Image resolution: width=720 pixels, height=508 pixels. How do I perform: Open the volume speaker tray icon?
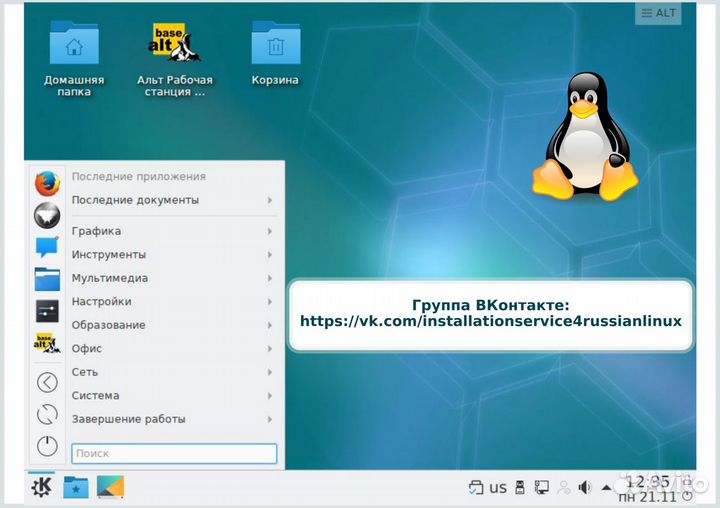[x=585, y=487]
